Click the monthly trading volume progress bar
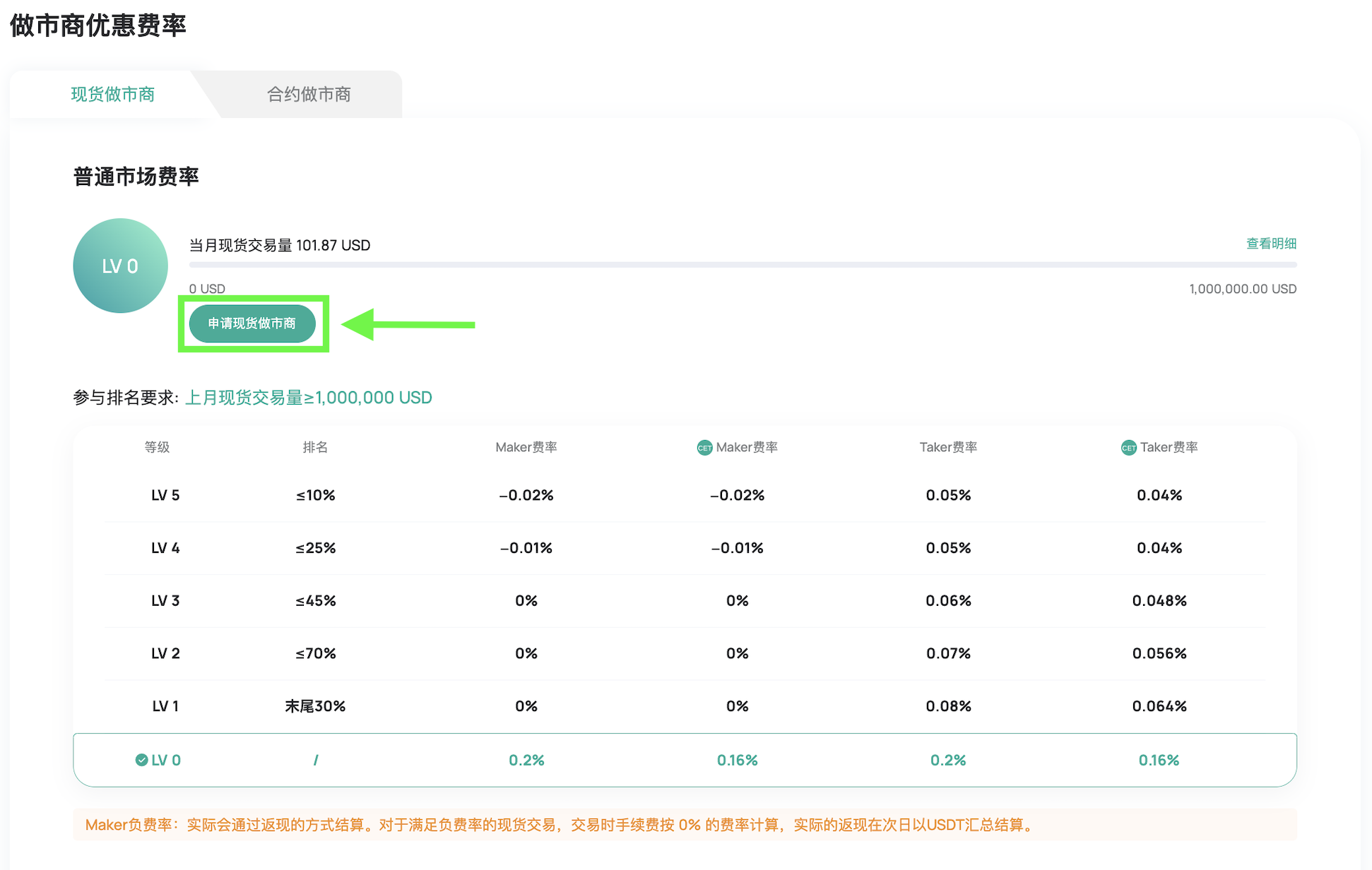The image size is (1372, 870). pos(743,265)
